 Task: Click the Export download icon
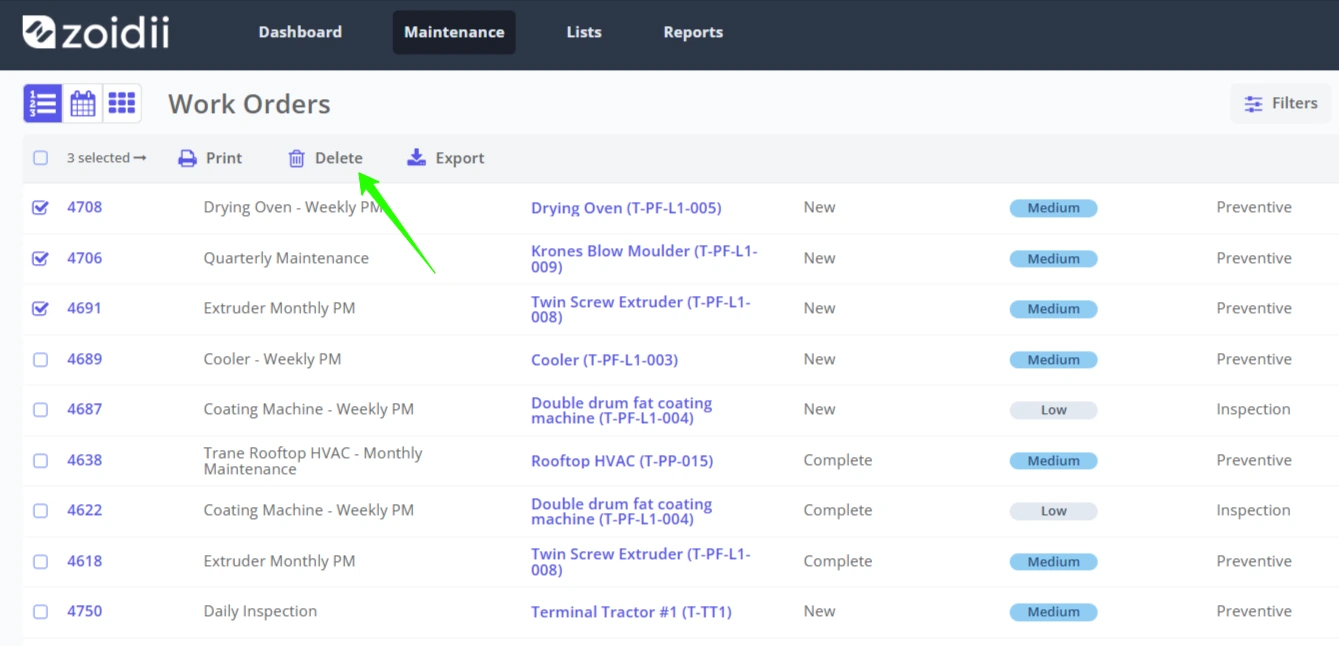[x=416, y=158]
